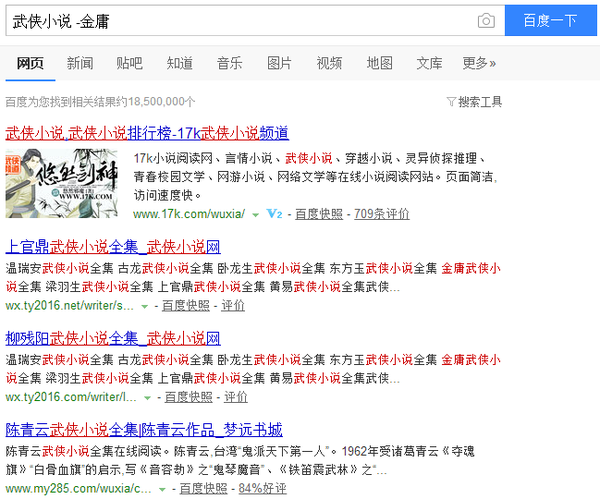
Task: Select the 网页 tab
Action: click(30, 63)
